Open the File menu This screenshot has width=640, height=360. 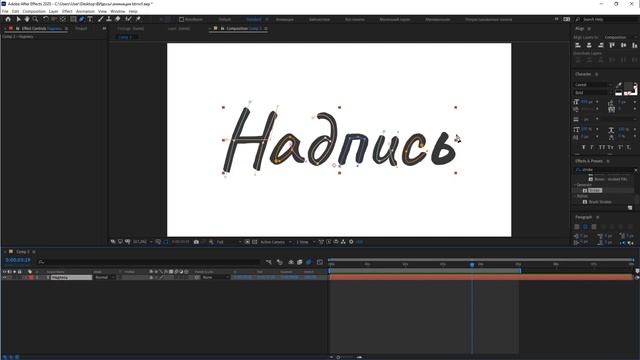(5, 11)
